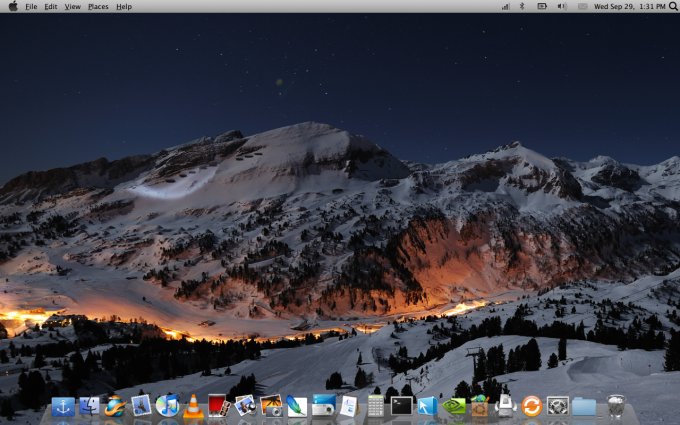Open the Edit menu
The height and width of the screenshot is (425, 680).
(x=51, y=7)
